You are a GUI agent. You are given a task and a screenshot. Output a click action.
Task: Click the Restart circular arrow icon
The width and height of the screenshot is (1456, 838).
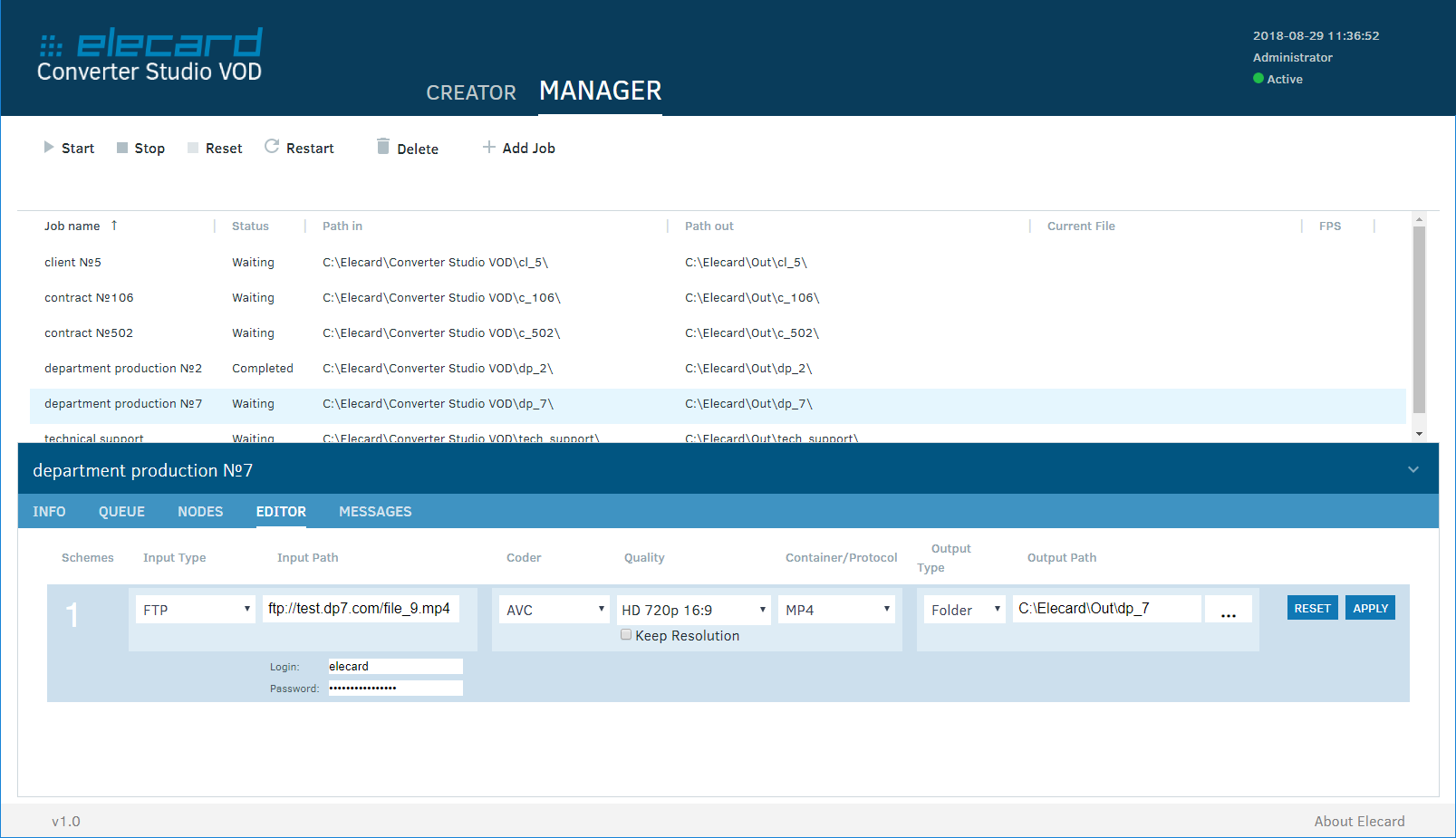tap(272, 147)
